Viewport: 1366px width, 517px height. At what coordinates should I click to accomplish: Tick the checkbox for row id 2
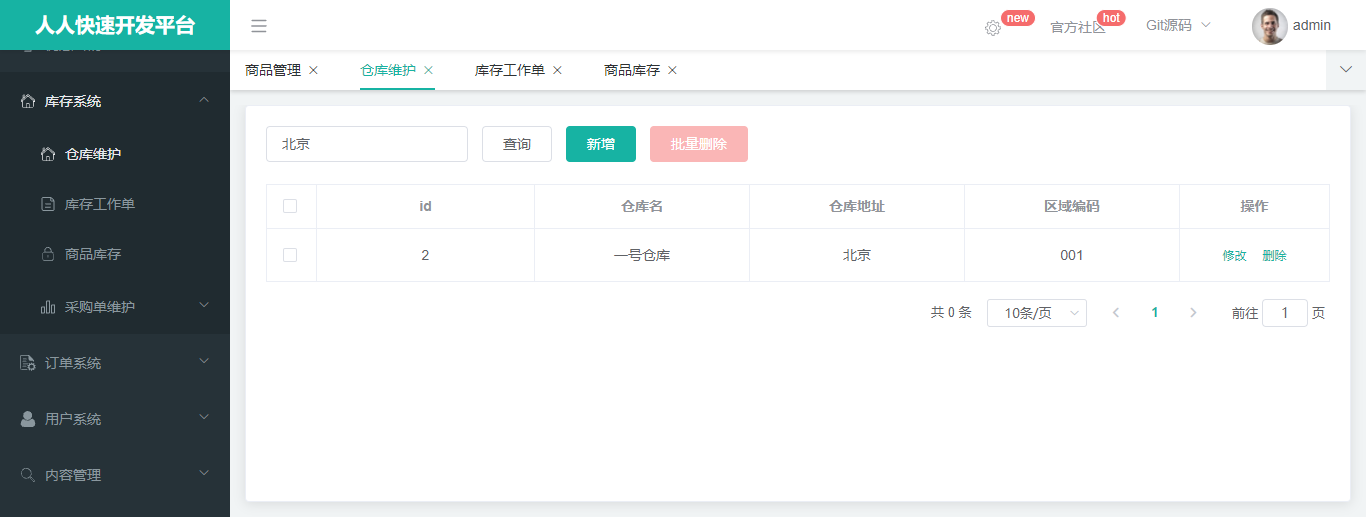pos(290,255)
